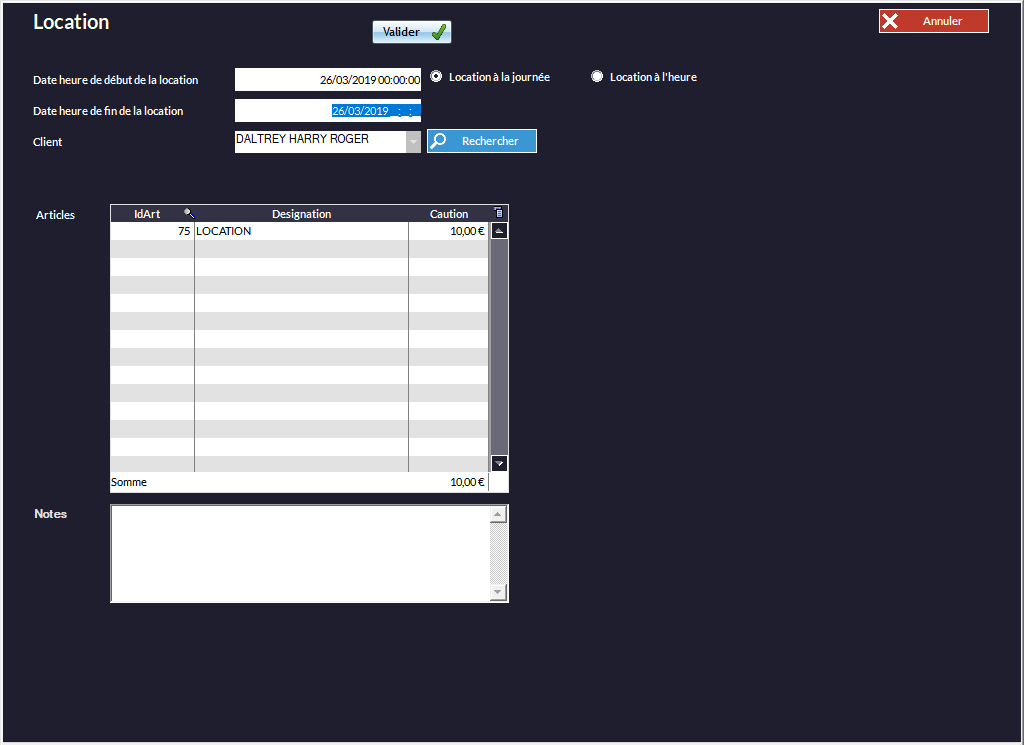Expand the Client dropdown arrow
Screen dimensions: 1024x745
click(x=413, y=142)
